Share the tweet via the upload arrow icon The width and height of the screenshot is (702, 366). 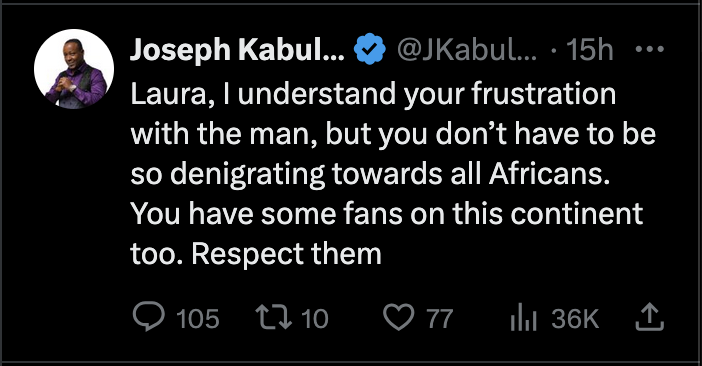click(650, 318)
